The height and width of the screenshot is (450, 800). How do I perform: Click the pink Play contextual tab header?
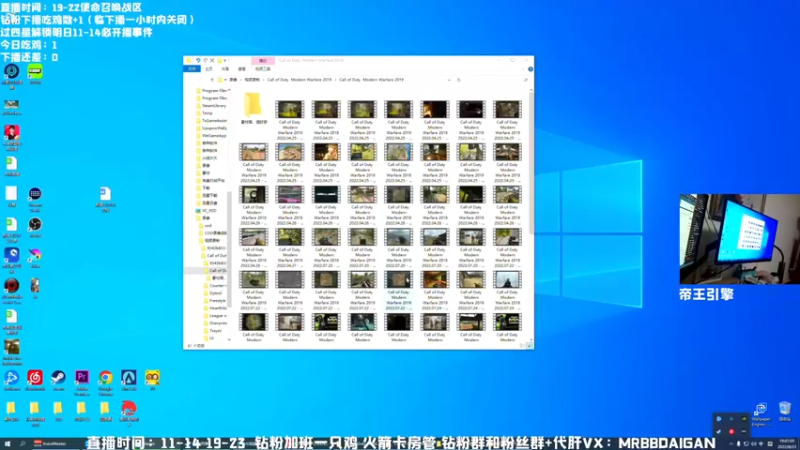(263, 60)
